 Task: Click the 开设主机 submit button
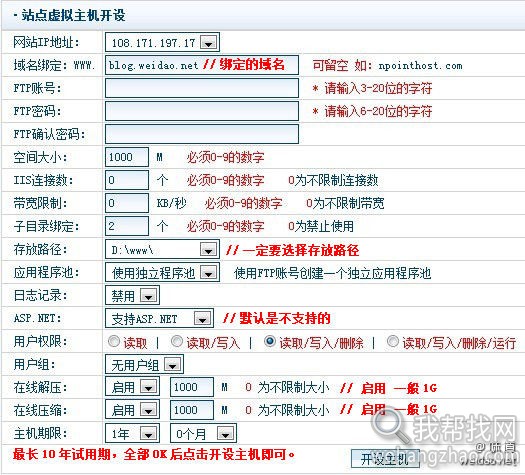pyautogui.click(x=385, y=459)
